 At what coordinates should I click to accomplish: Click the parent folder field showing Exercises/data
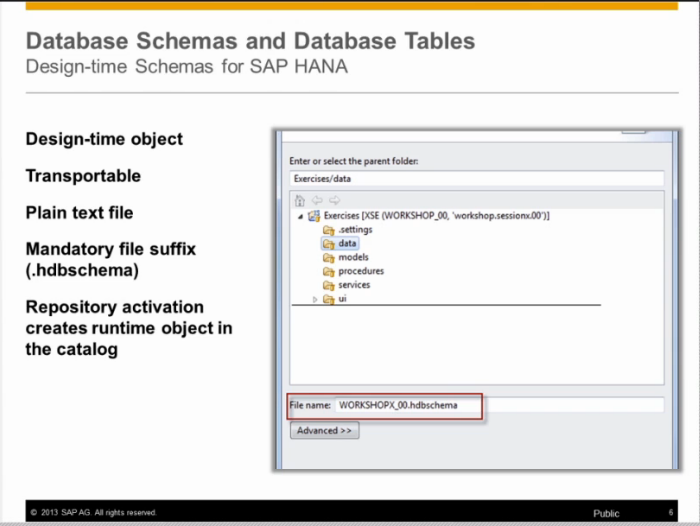coord(476,179)
